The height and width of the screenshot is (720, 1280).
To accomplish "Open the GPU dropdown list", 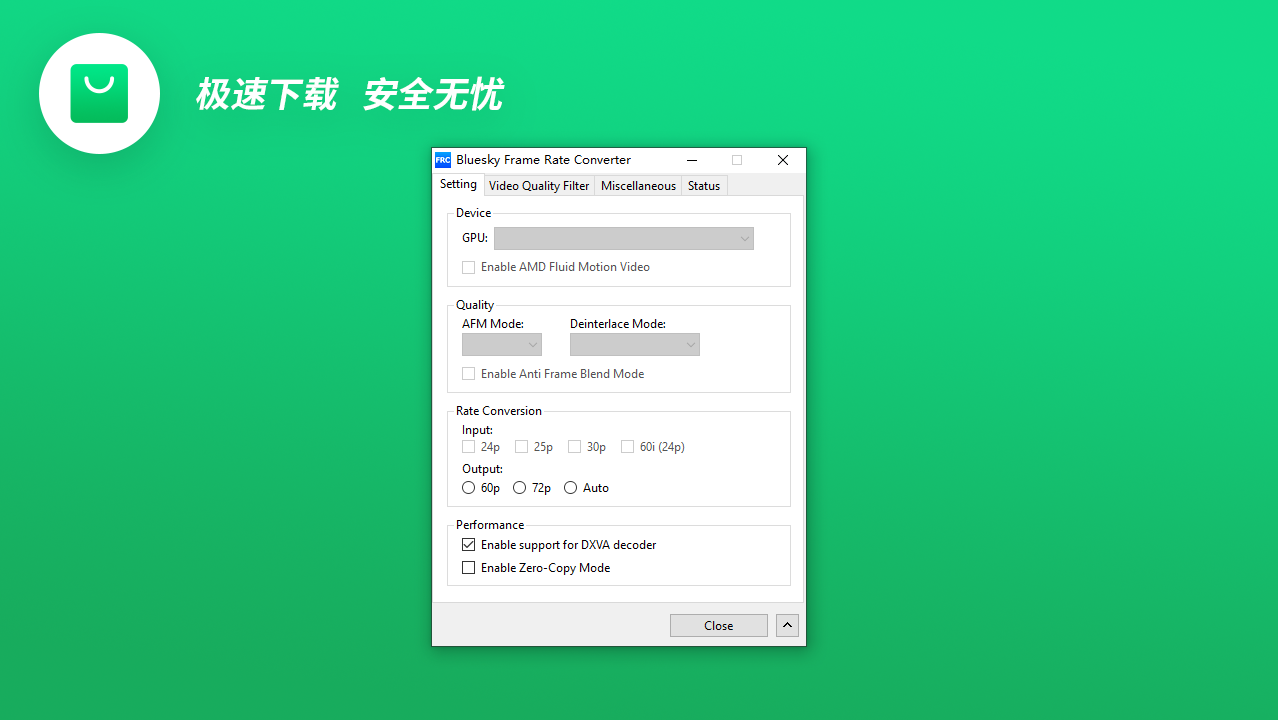I will pyautogui.click(x=623, y=239).
